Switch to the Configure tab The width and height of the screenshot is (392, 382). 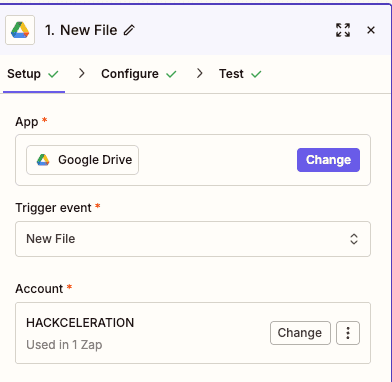[x=139, y=74]
